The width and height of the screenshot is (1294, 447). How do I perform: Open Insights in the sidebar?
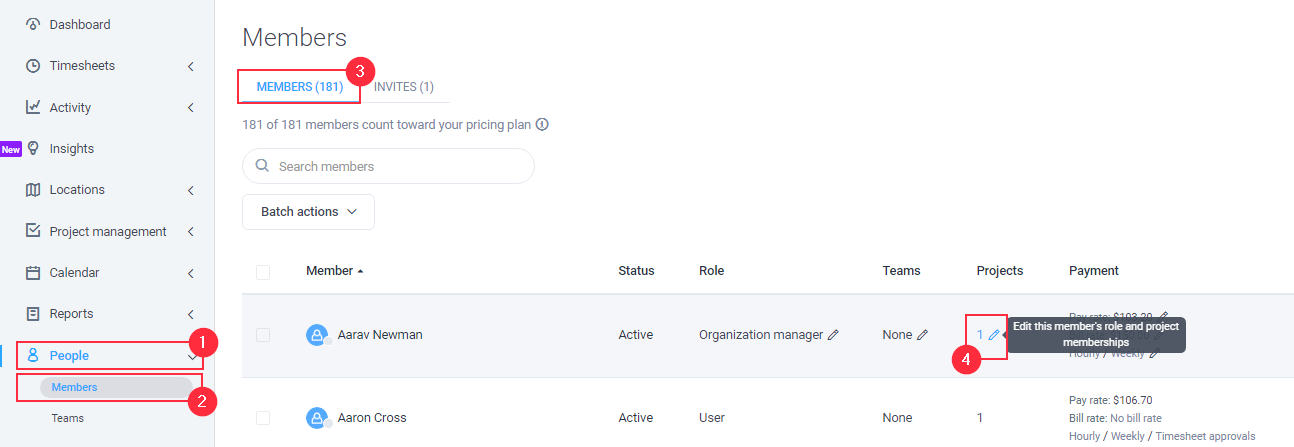72,148
